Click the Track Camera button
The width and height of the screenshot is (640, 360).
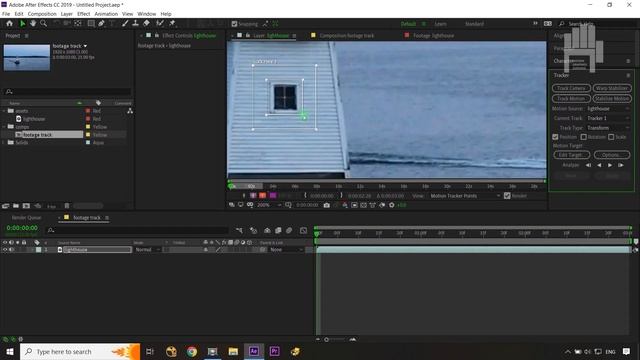tap(571, 88)
